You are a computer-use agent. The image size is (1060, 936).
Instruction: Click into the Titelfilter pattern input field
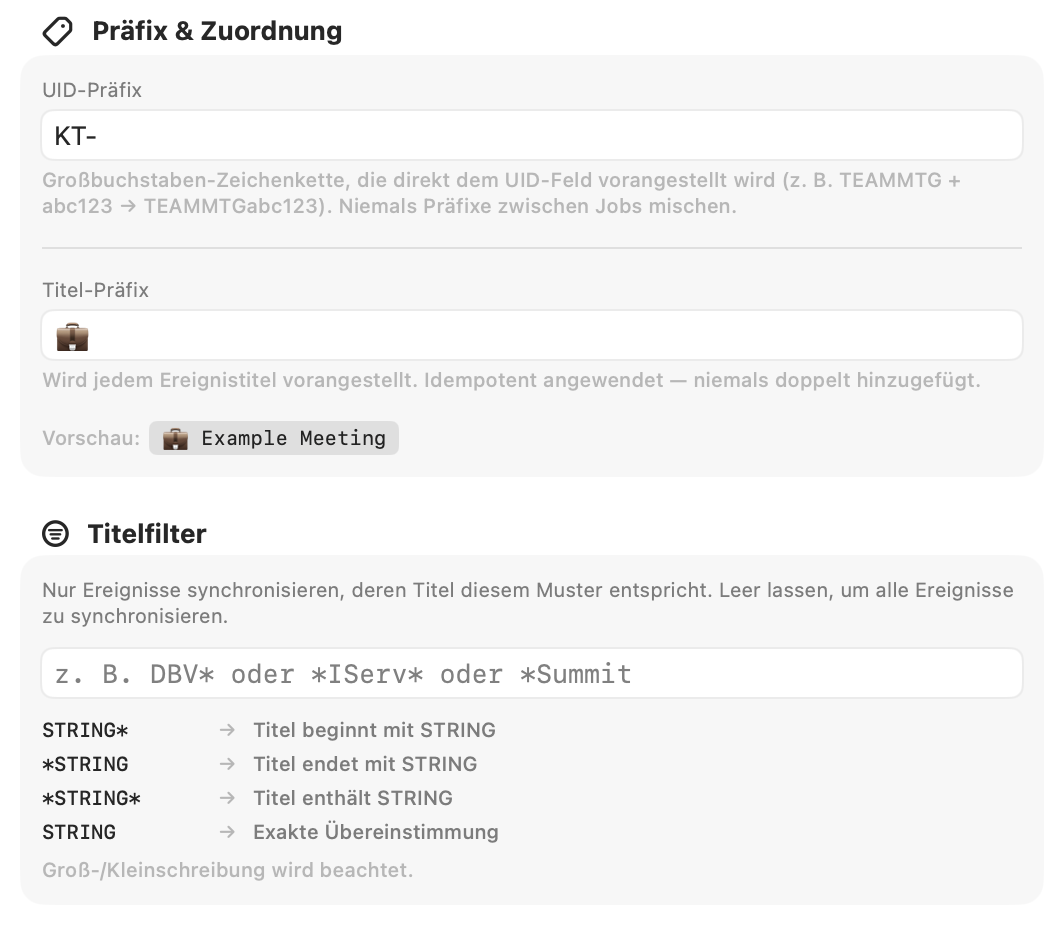point(531,674)
